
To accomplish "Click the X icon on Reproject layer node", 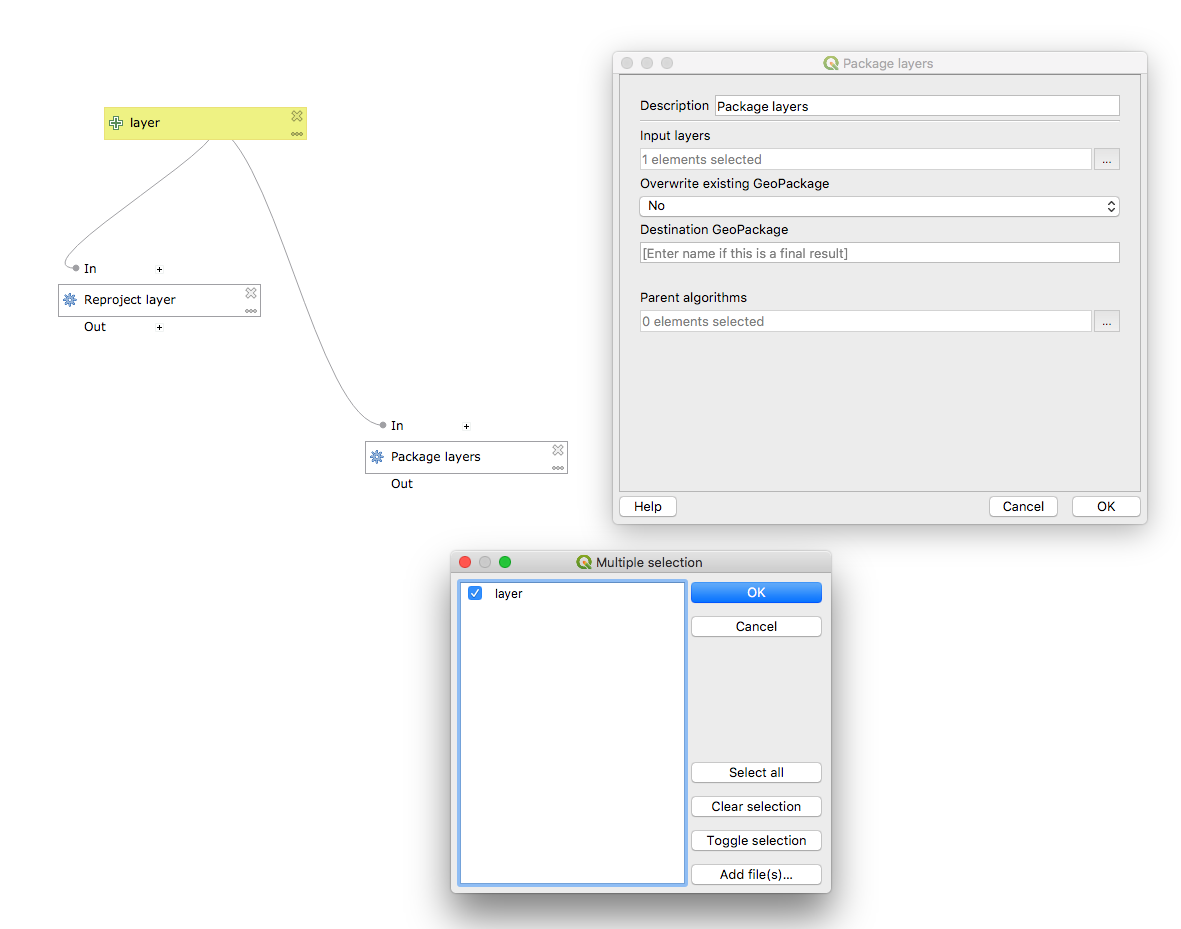I will 251,293.
